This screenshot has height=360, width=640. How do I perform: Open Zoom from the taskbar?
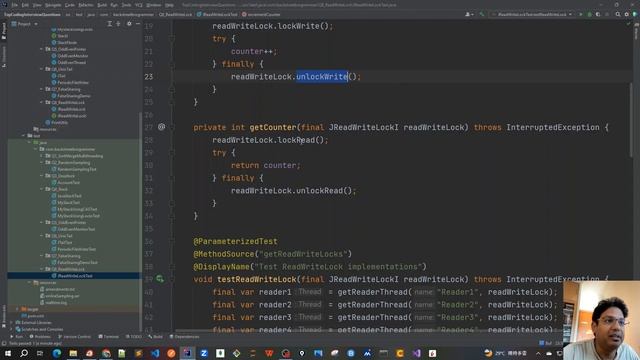(x=204, y=353)
